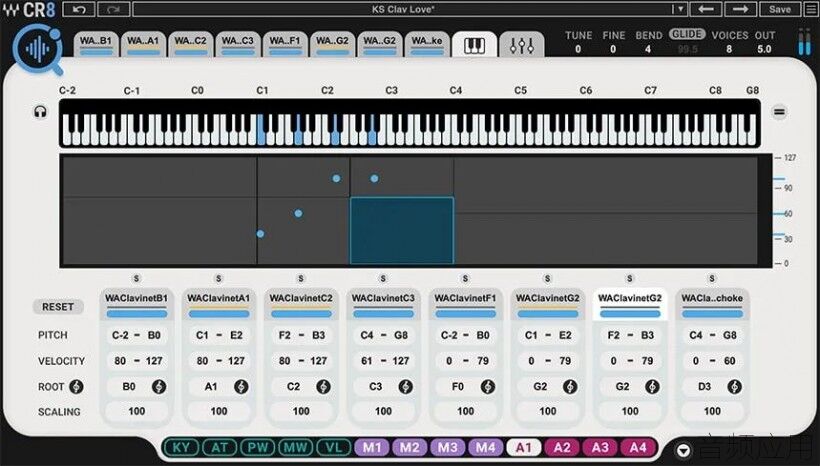Solo the highlighted WAClavinetG2 layer
The width and height of the screenshot is (820, 466).
[x=630, y=279]
